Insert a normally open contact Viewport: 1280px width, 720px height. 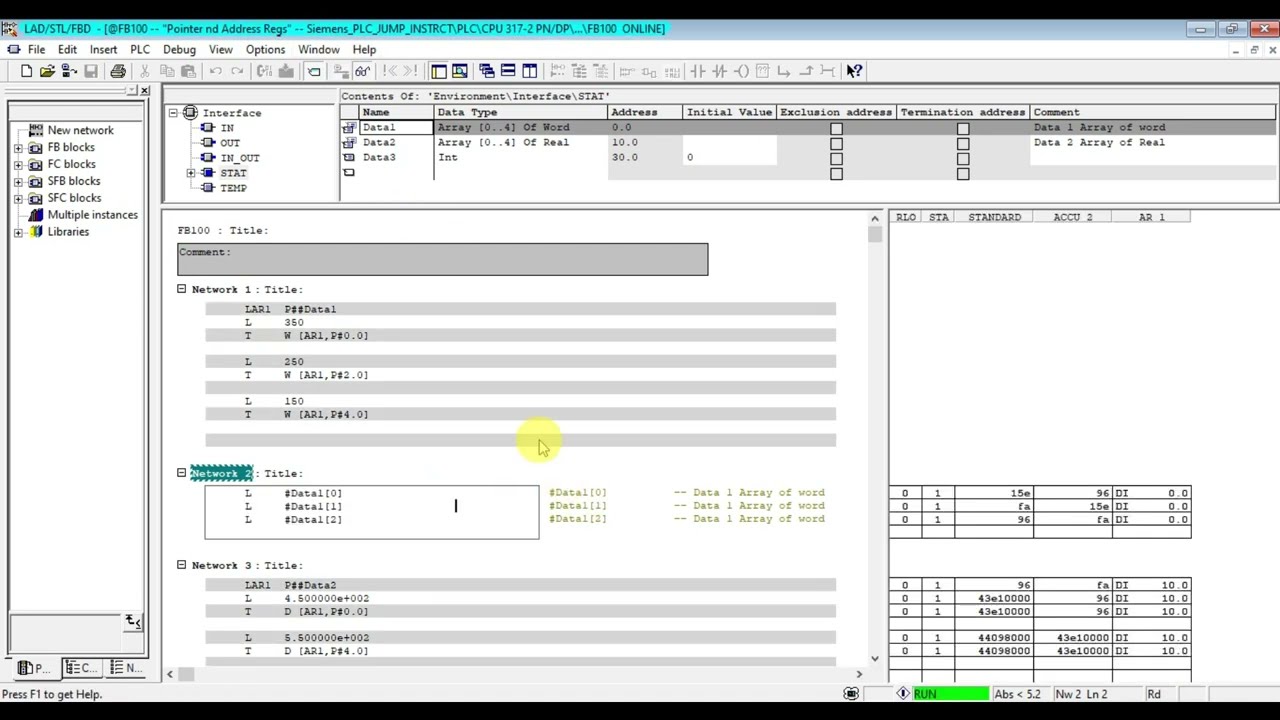click(698, 71)
